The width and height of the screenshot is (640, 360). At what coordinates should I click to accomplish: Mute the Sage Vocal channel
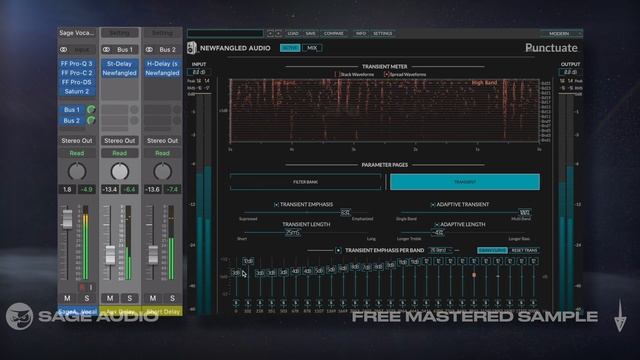click(x=67, y=298)
